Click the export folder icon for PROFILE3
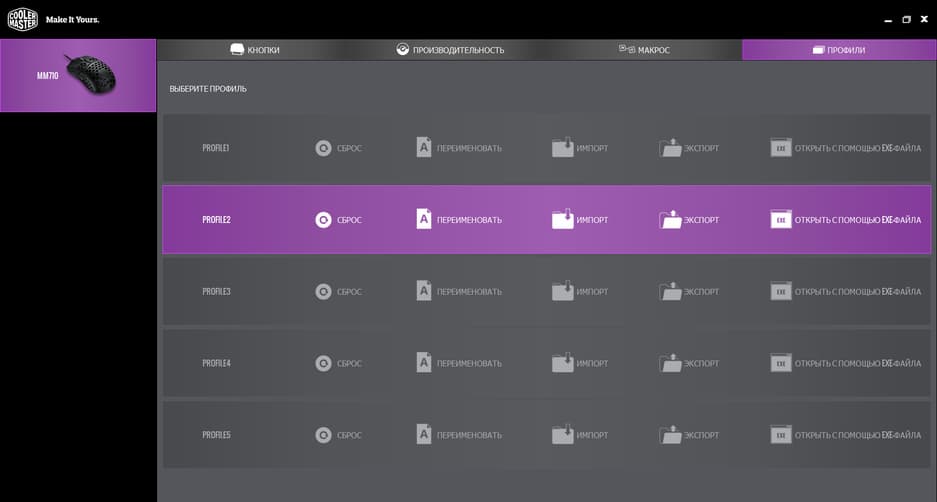The height and width of the screenshot is (502, 937). [670, 290]
